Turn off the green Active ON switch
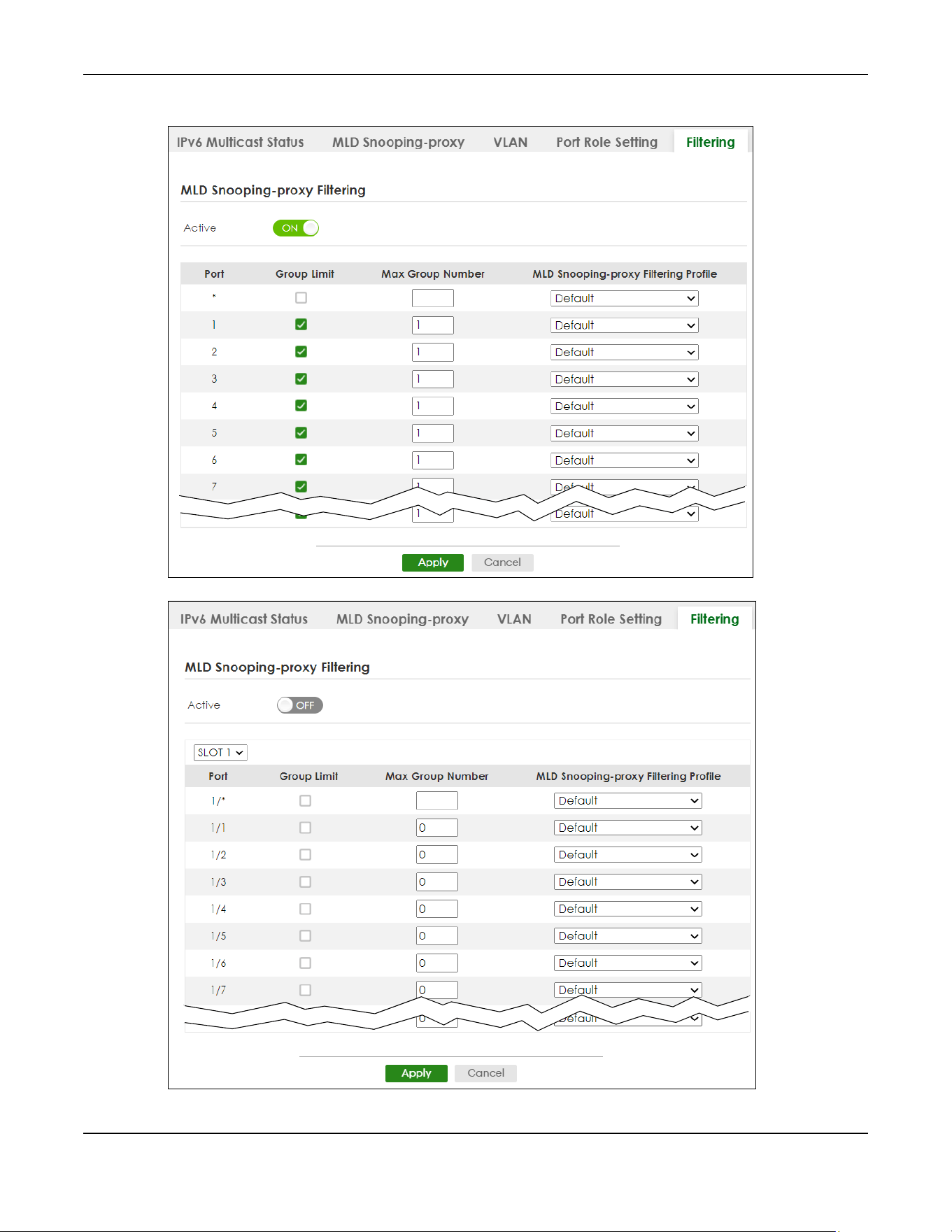 point(296,228)
